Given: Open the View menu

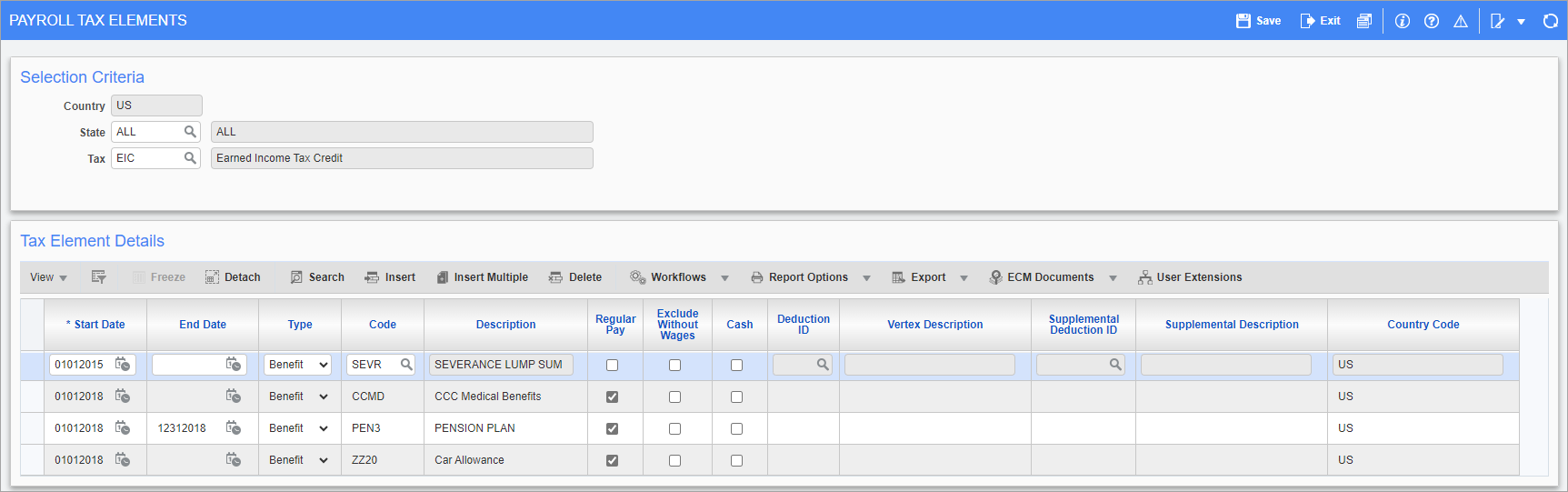Looking at the screenshot, I should pos(48,277).
